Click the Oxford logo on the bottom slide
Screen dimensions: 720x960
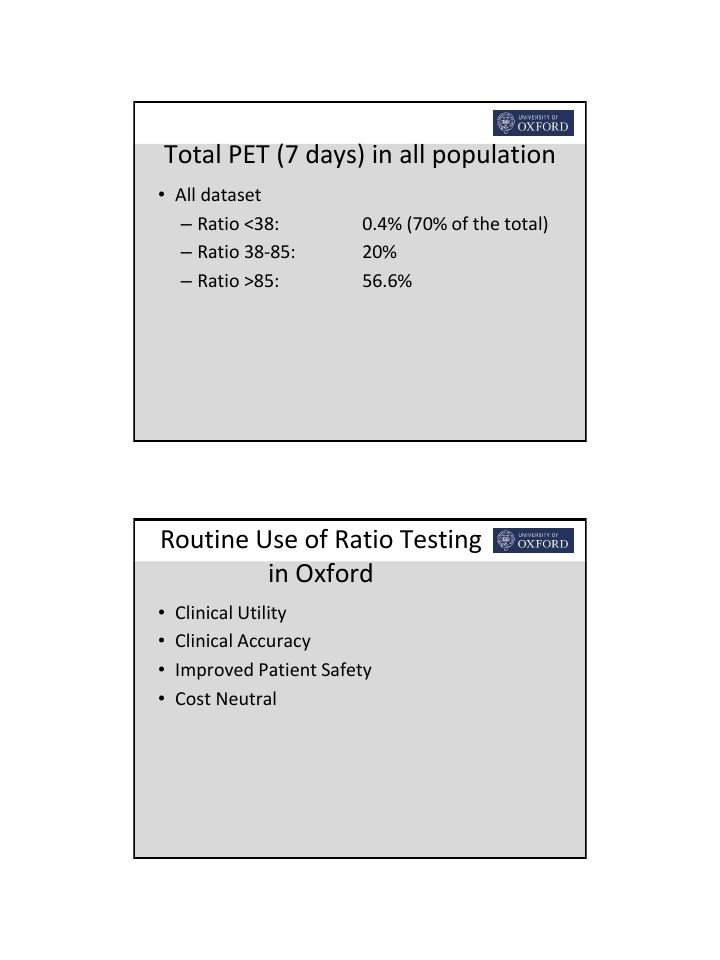coord(534,540)
